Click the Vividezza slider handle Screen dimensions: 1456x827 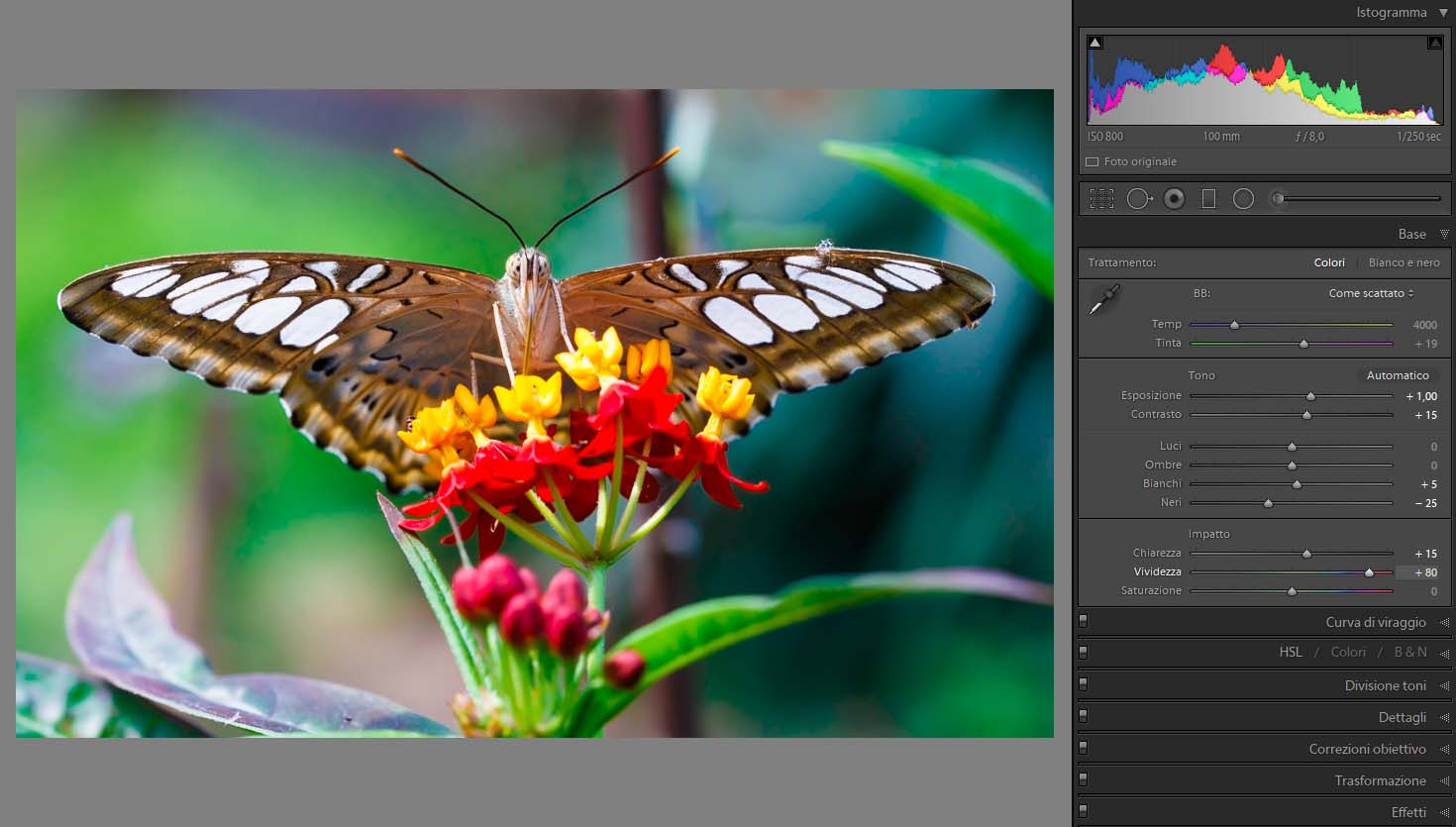pyautogui.click(x=1370, y=572)
